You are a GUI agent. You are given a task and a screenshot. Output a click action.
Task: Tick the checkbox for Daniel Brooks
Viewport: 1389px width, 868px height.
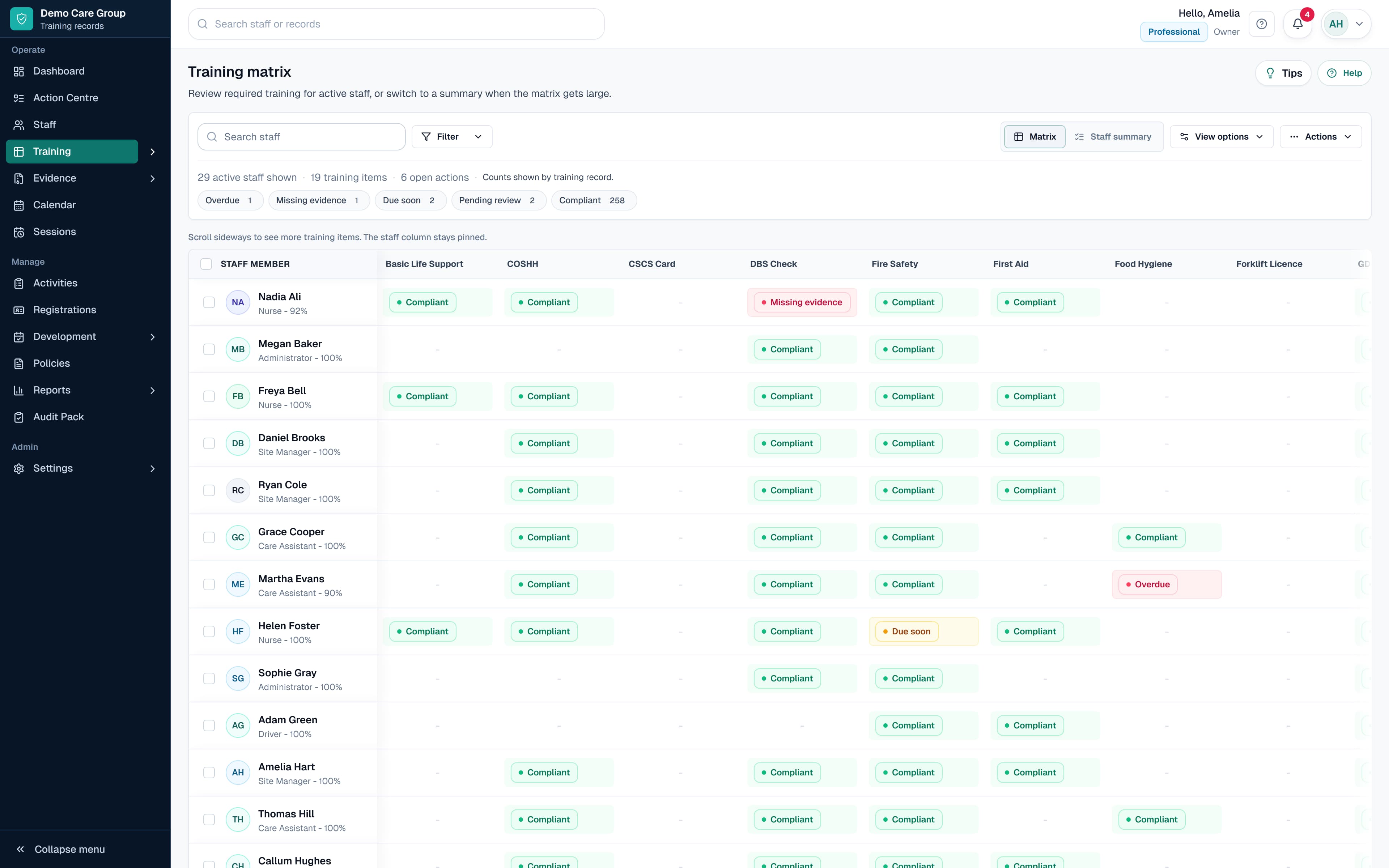209,444
